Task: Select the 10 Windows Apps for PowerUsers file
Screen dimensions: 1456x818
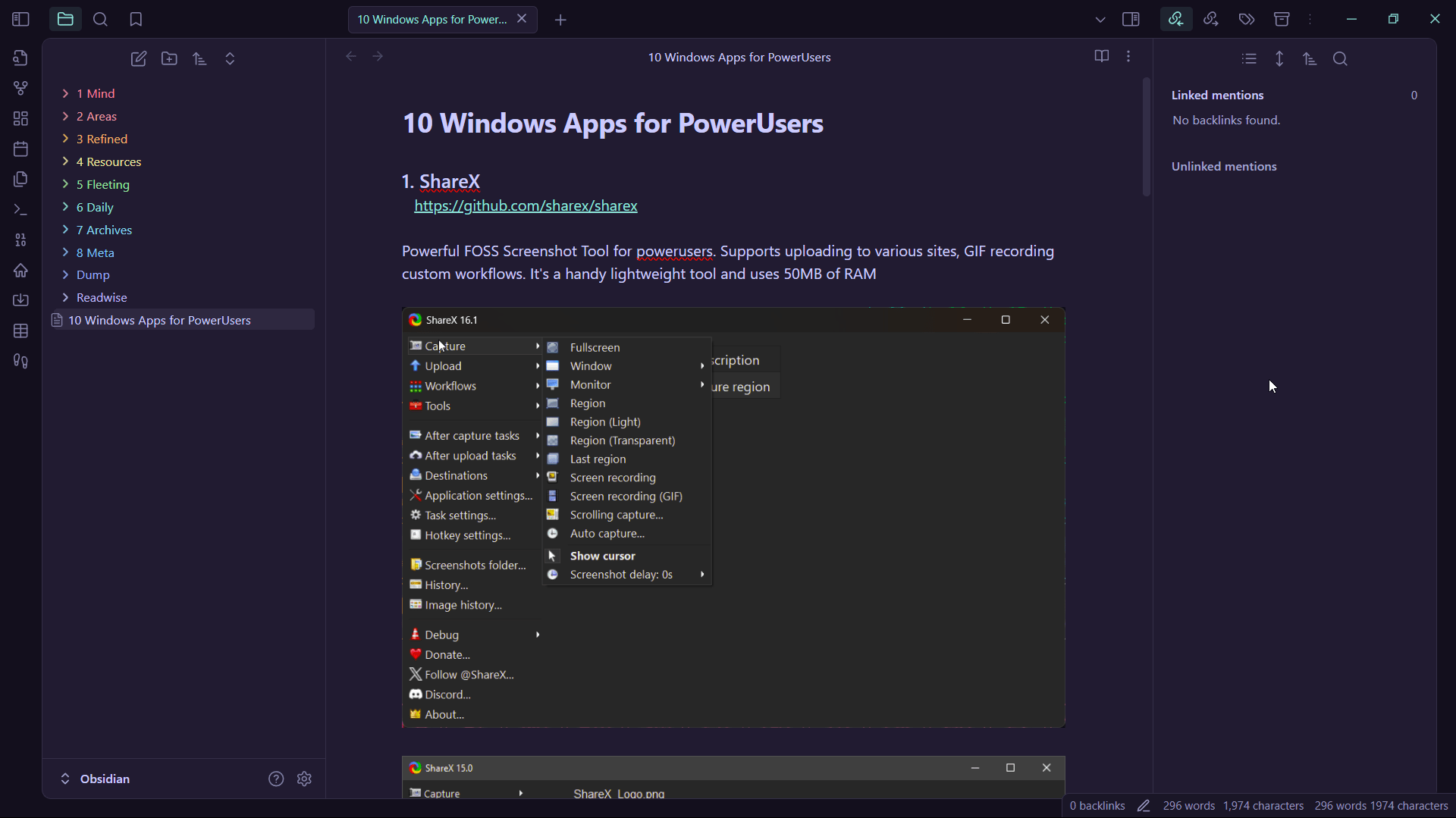Action: [x=182, y=320]
